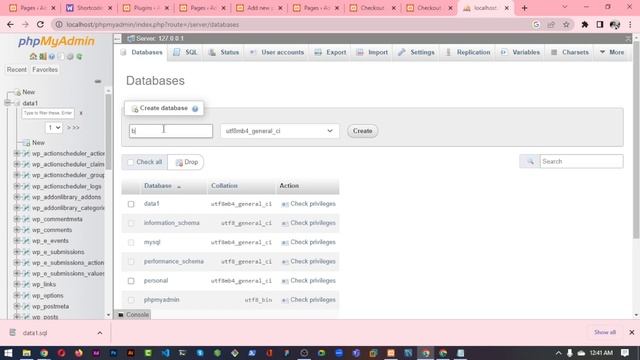
Task: Clear the table filter with the X
Action: [81, 113]
